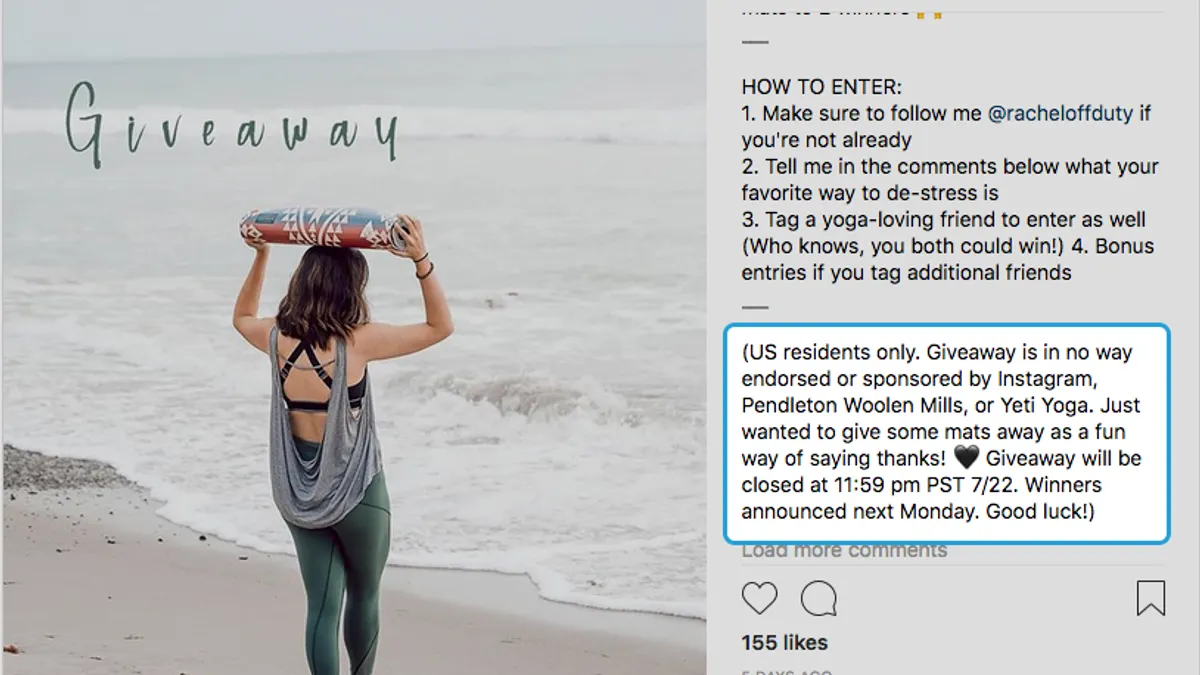Select the Giveaway script text on the photo
The image size is (1200, 675).
click(x=232, y=125)
